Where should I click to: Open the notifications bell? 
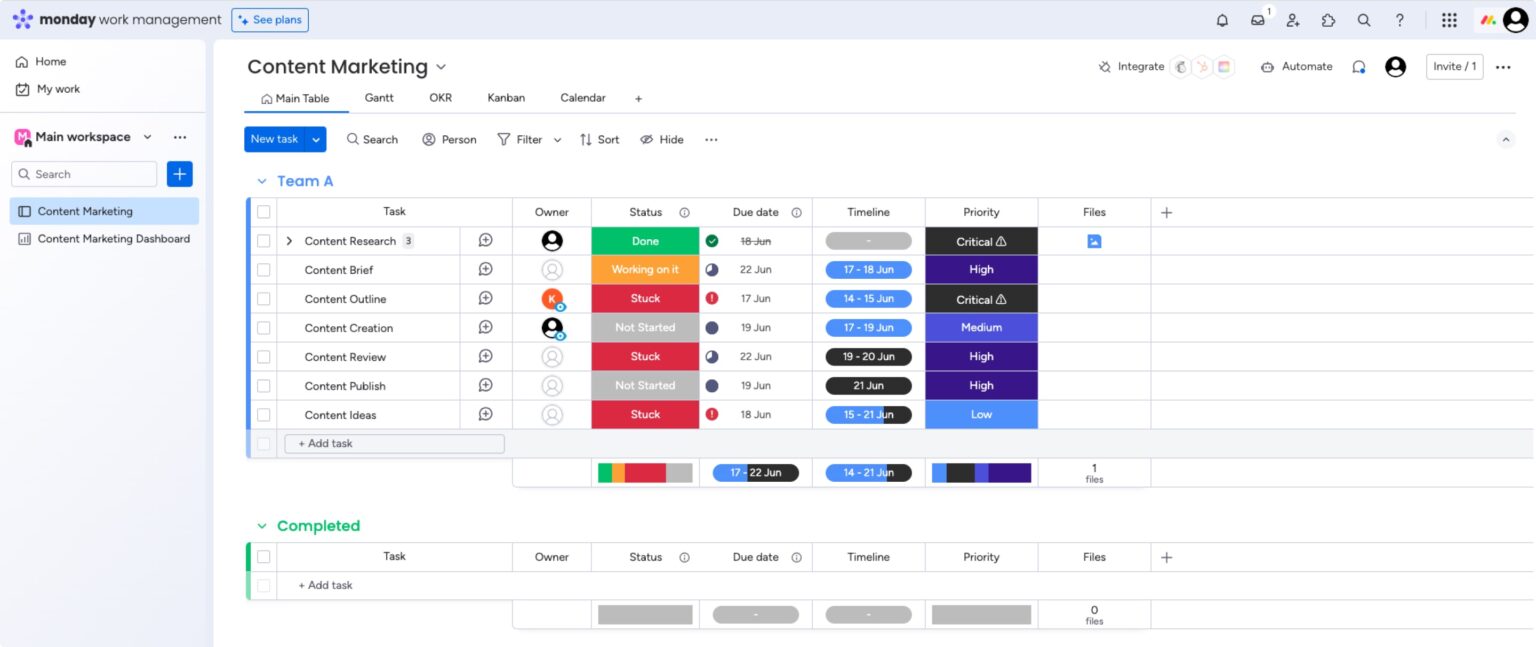(1221, 19)
